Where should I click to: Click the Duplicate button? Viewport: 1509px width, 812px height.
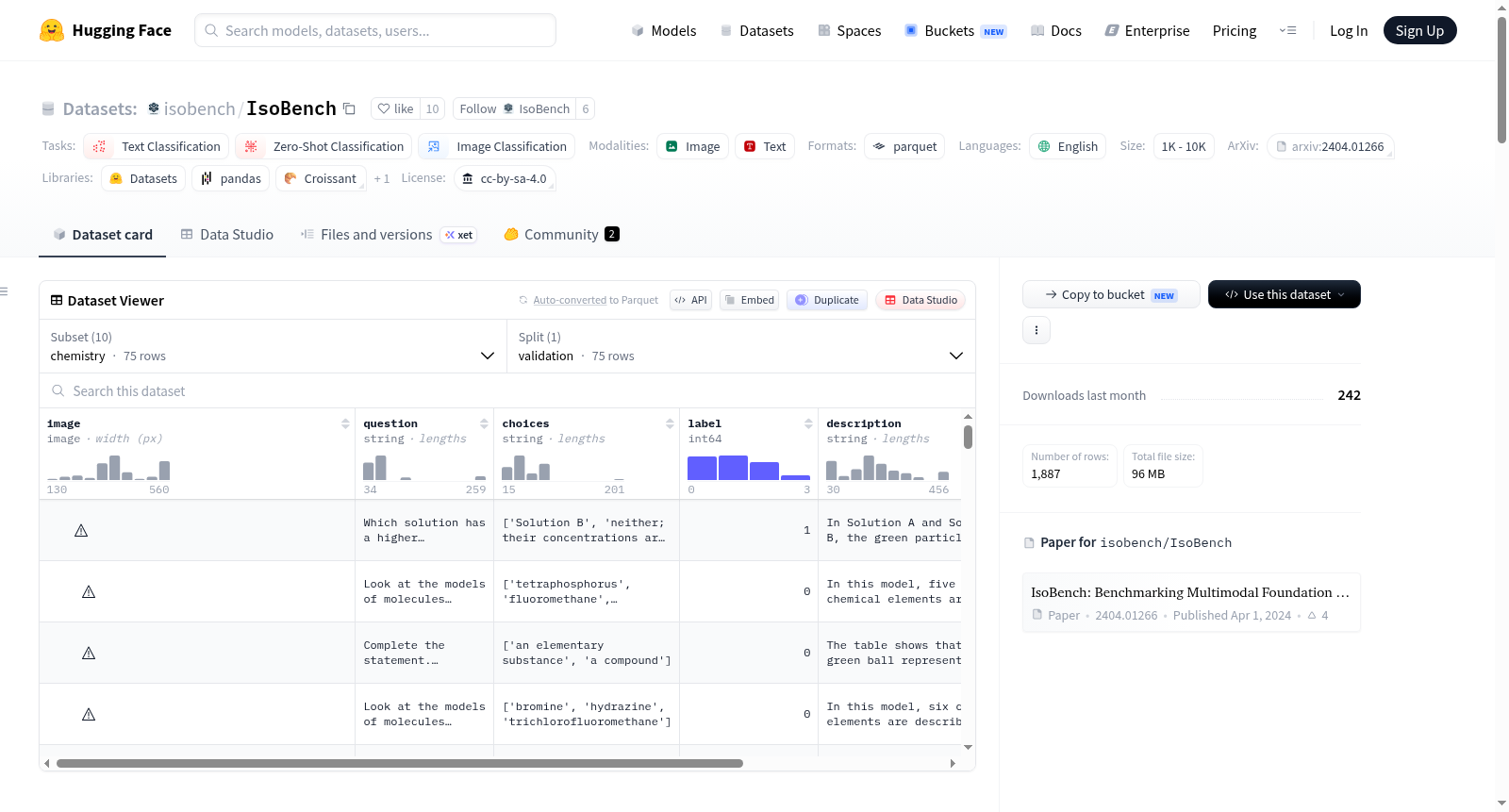[x=827, y=300]
